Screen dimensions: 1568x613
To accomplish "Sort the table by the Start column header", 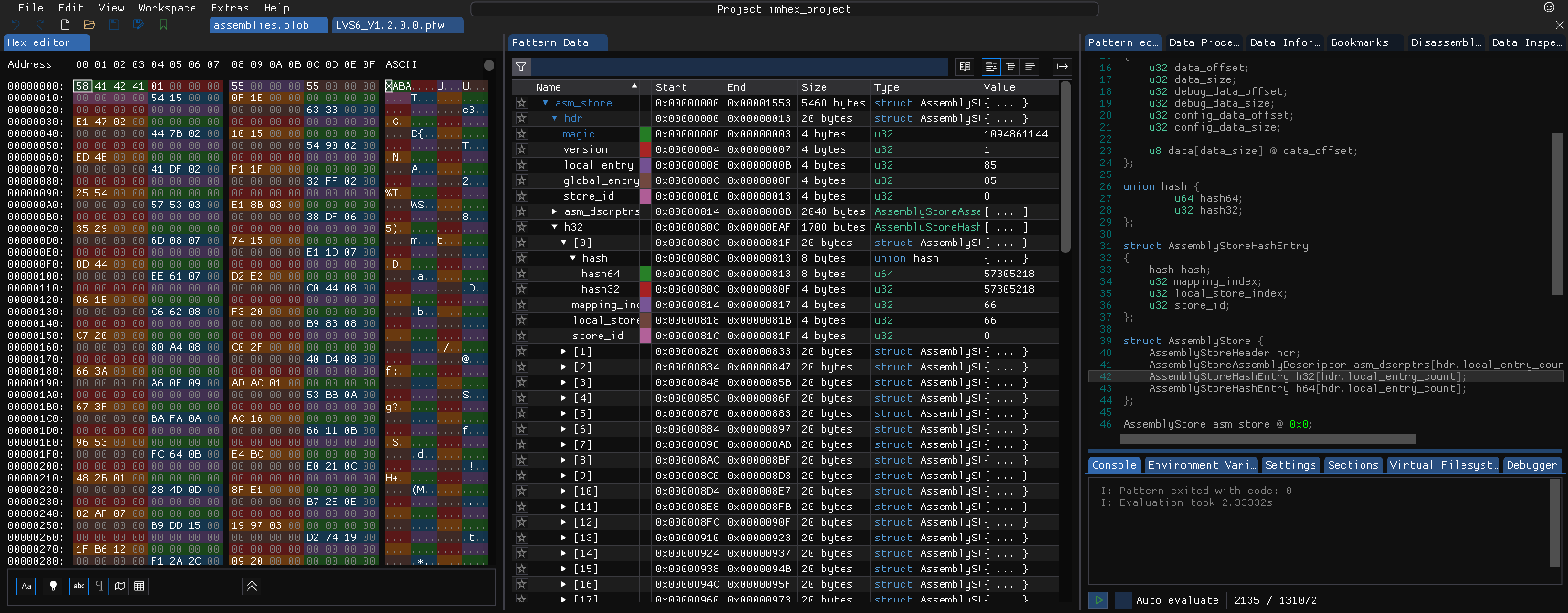I will pos(687,88).
